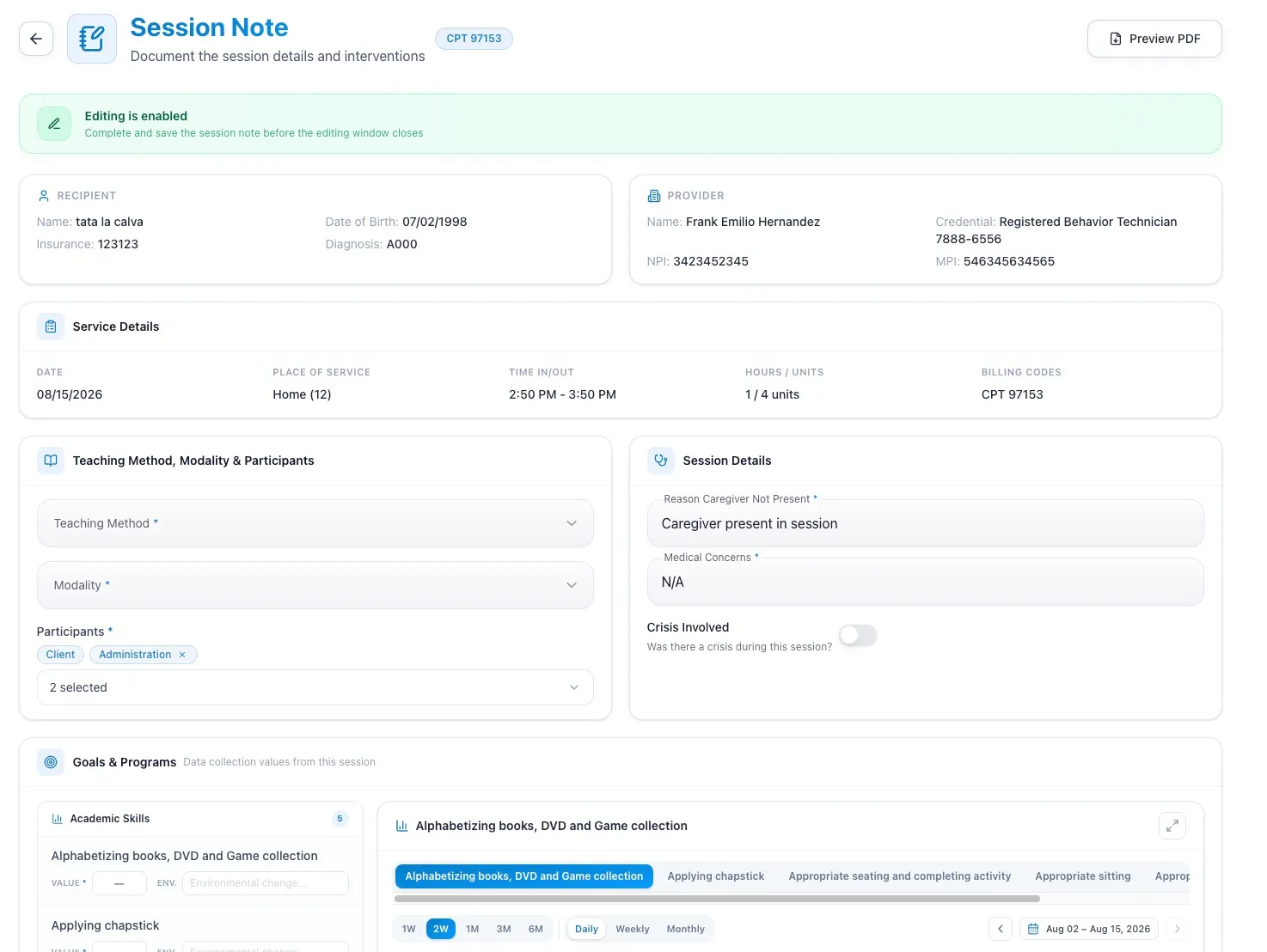Click the insurance number 123123
Screen dimensions: 1267x952
[118, 244]
